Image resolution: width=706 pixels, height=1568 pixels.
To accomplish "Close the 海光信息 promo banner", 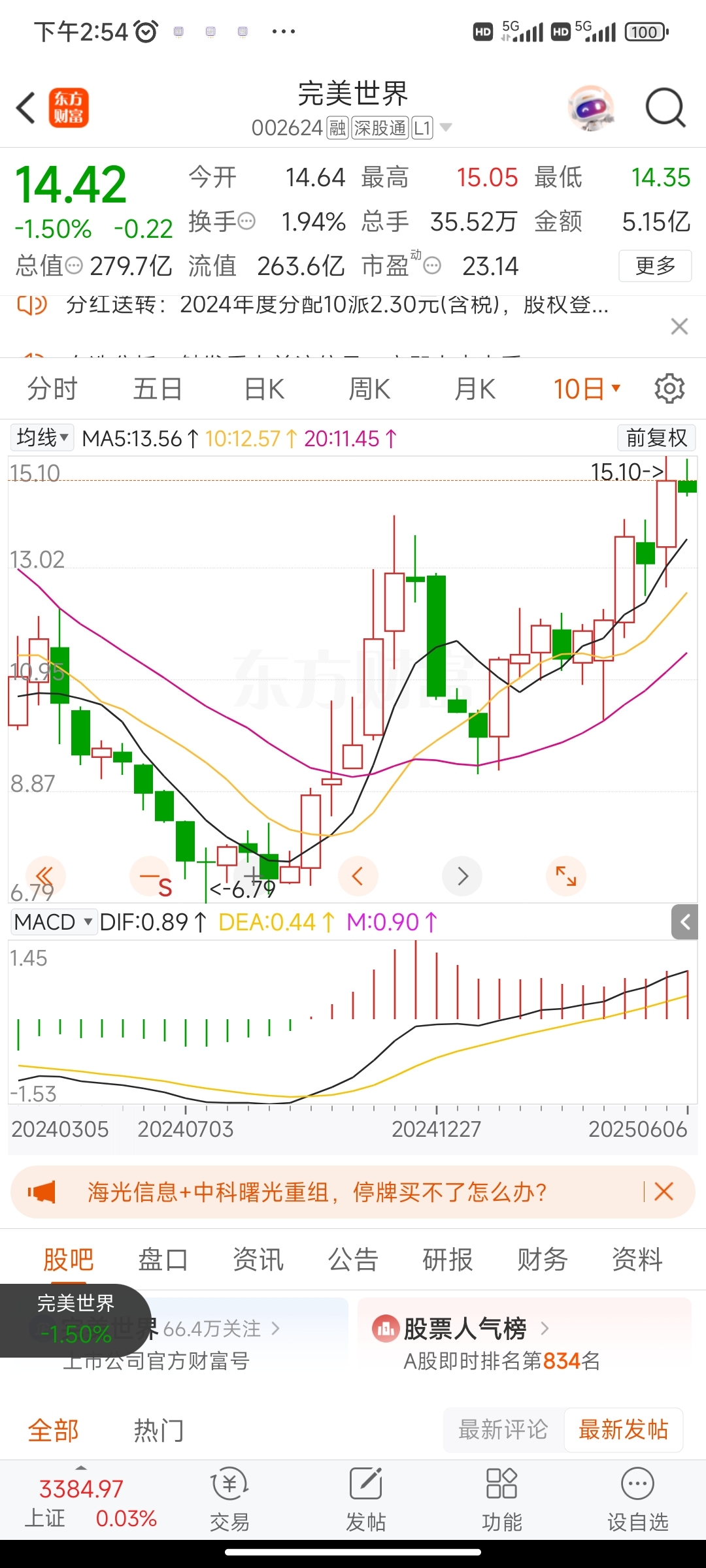I will 664,1192.
